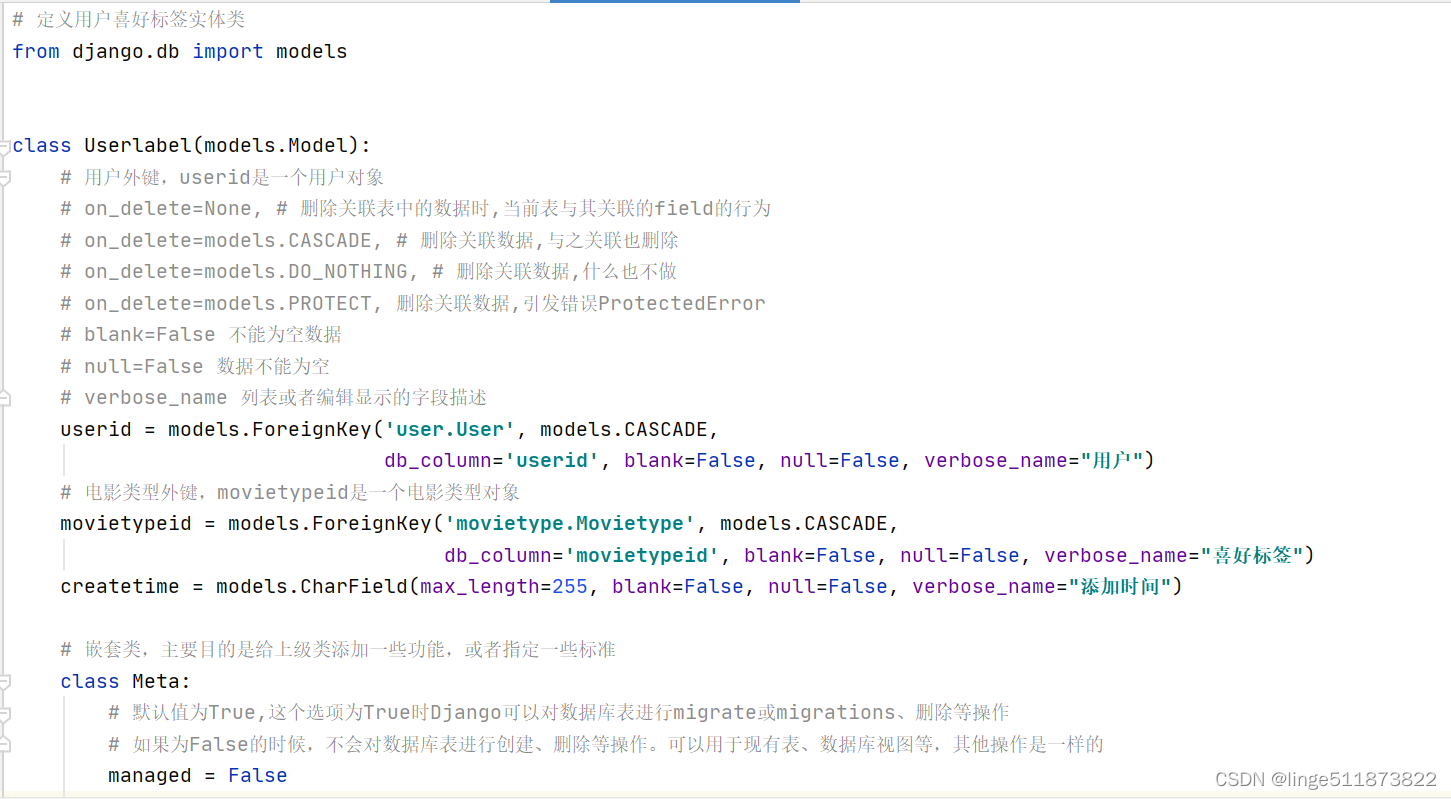The height and width of the screenshot is (799, 1451).
Task: Click the on_delete=models.CASCADE comment line
Action: 369,240
